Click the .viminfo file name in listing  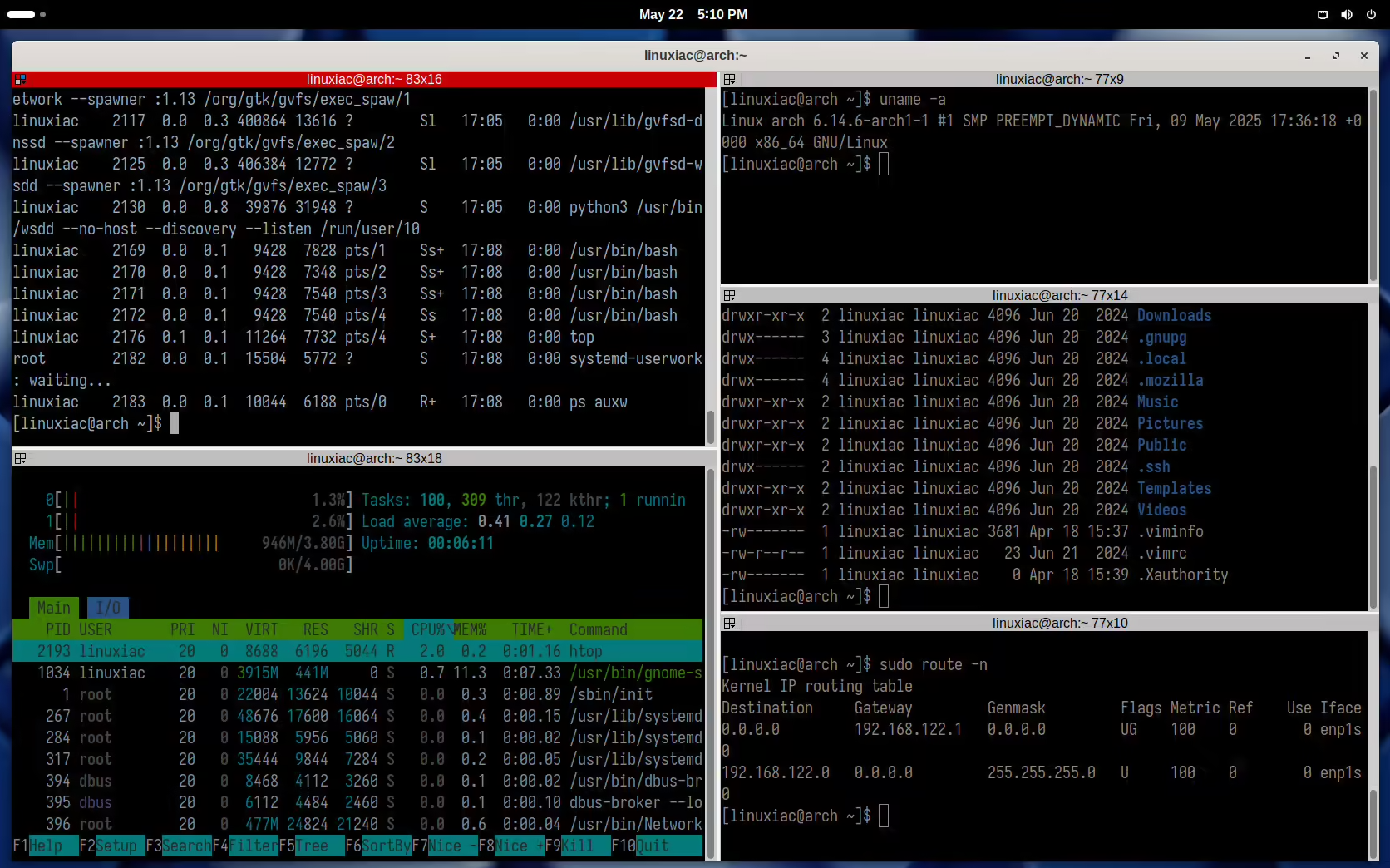tap(1171, 531)
